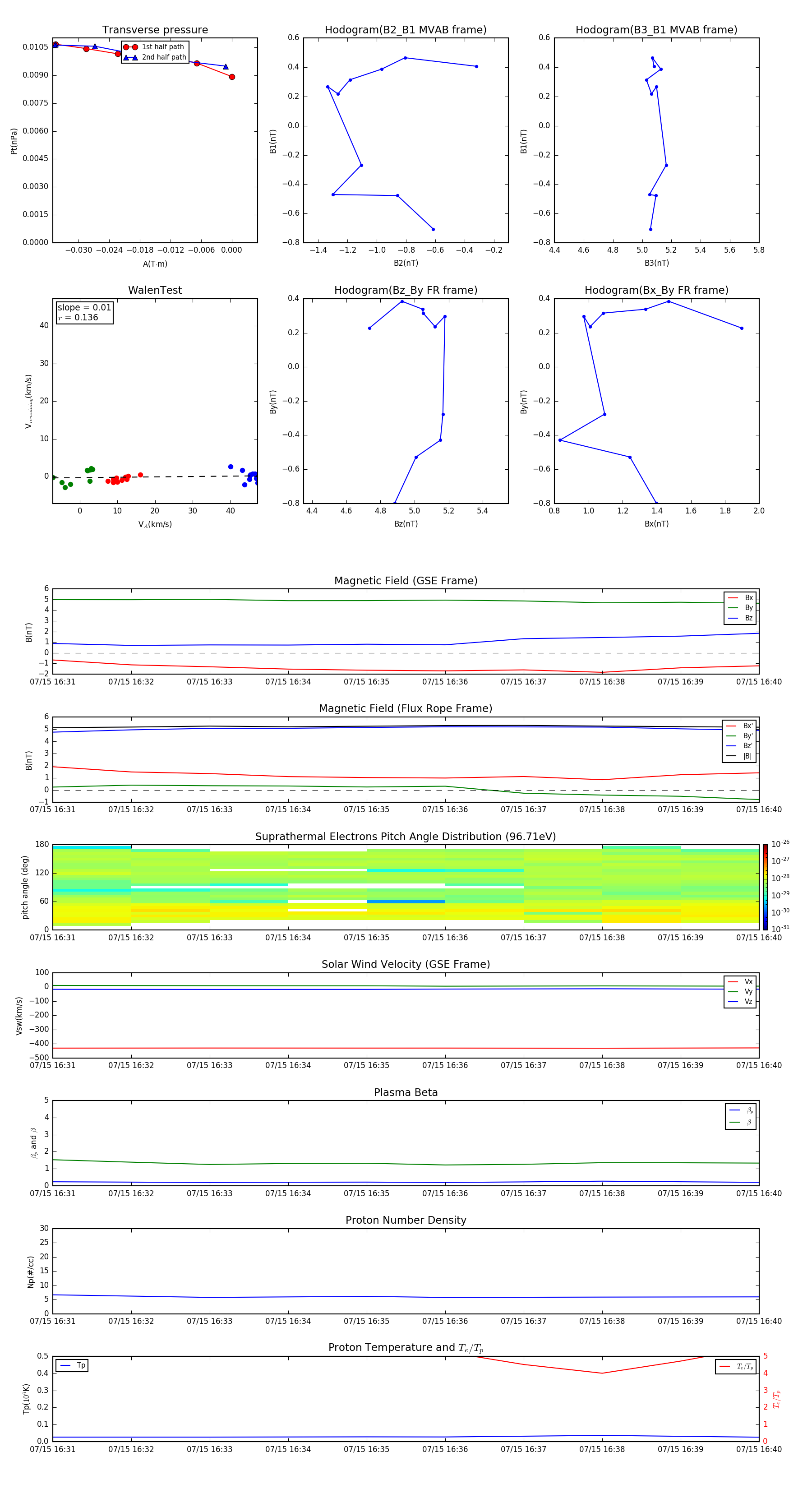Click the plasma beta legend box
The height and width of the screenshot is (1489, 812).
click(x=740, y=1116)
